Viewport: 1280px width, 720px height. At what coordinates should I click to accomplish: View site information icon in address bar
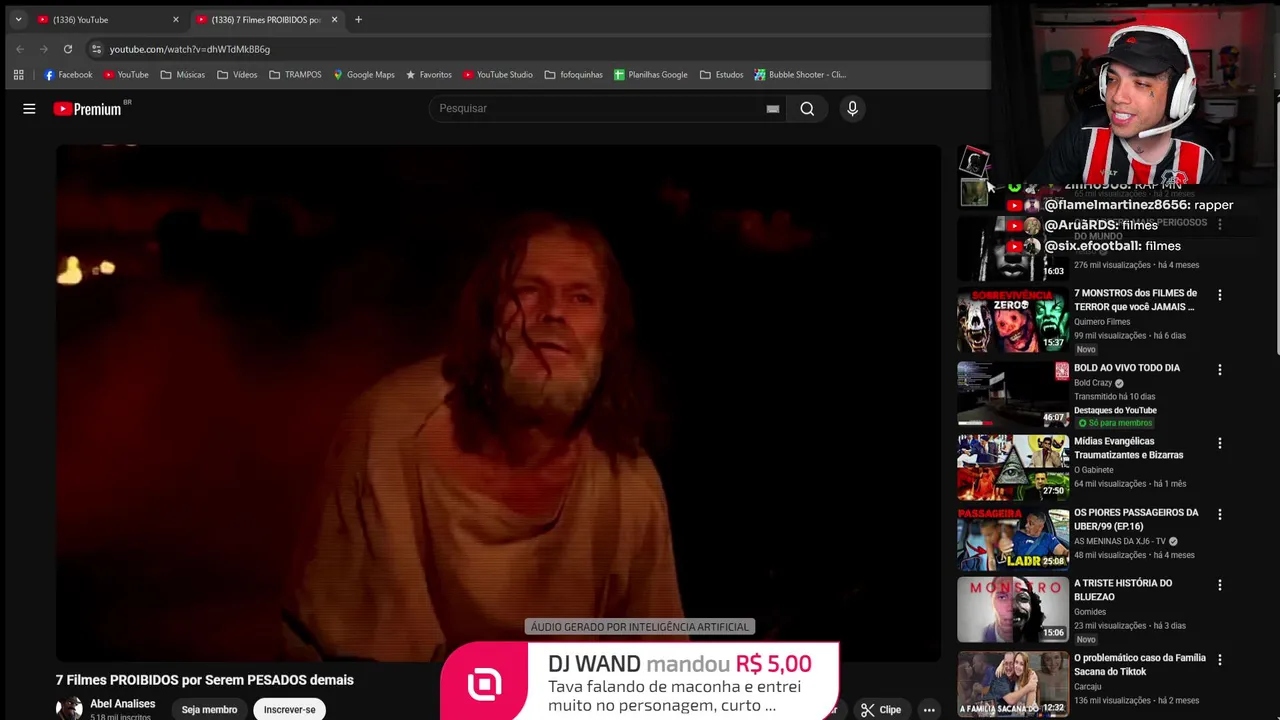click(96, 49)
